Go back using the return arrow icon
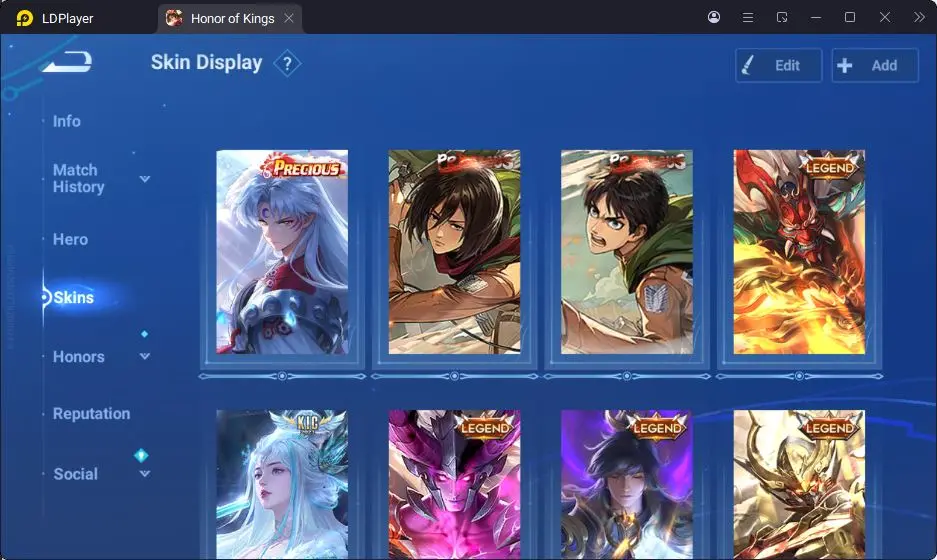Viewport: 937px width, 560px height. (x=68, y=62)
